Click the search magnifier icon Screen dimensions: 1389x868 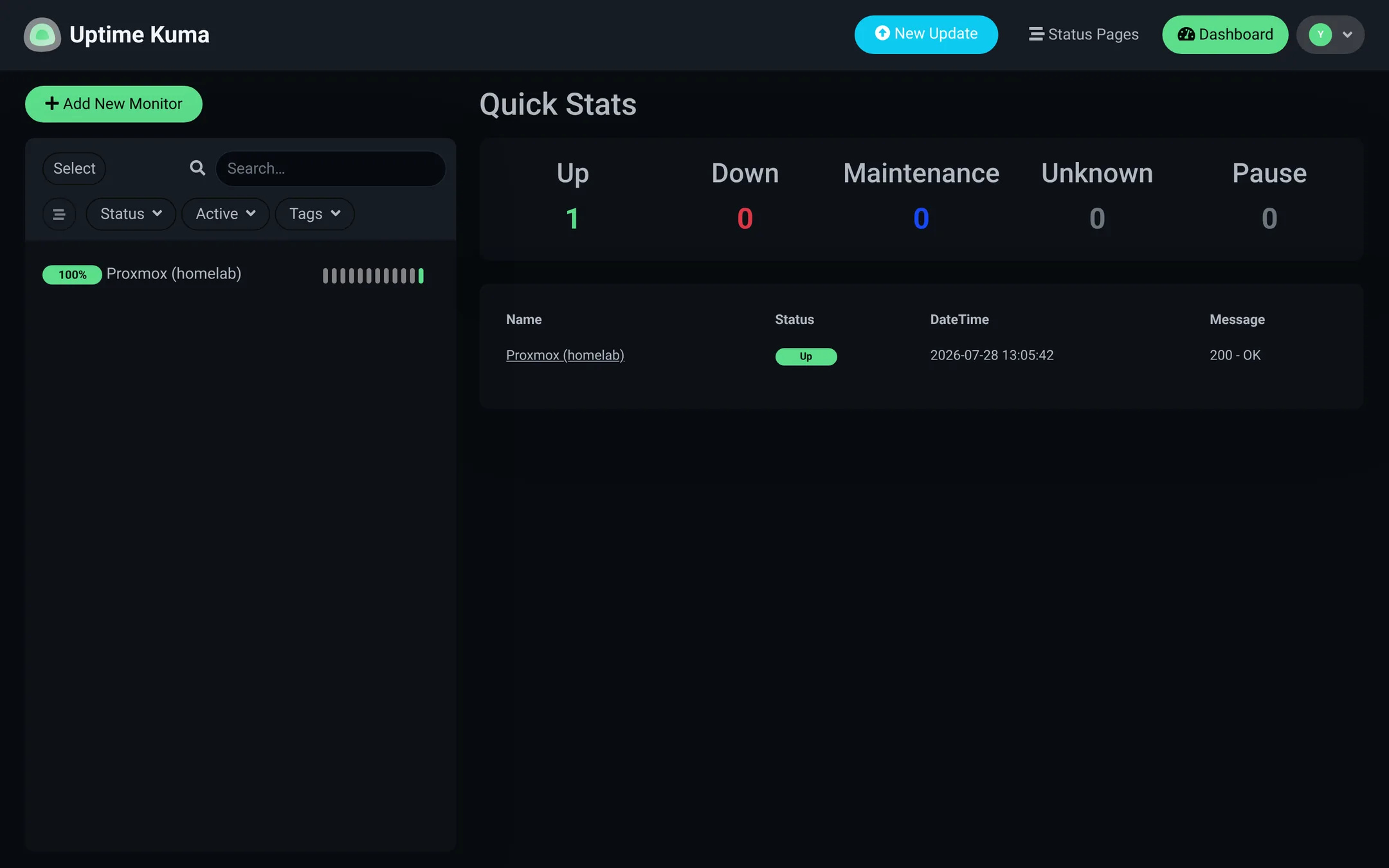point(197,168)
